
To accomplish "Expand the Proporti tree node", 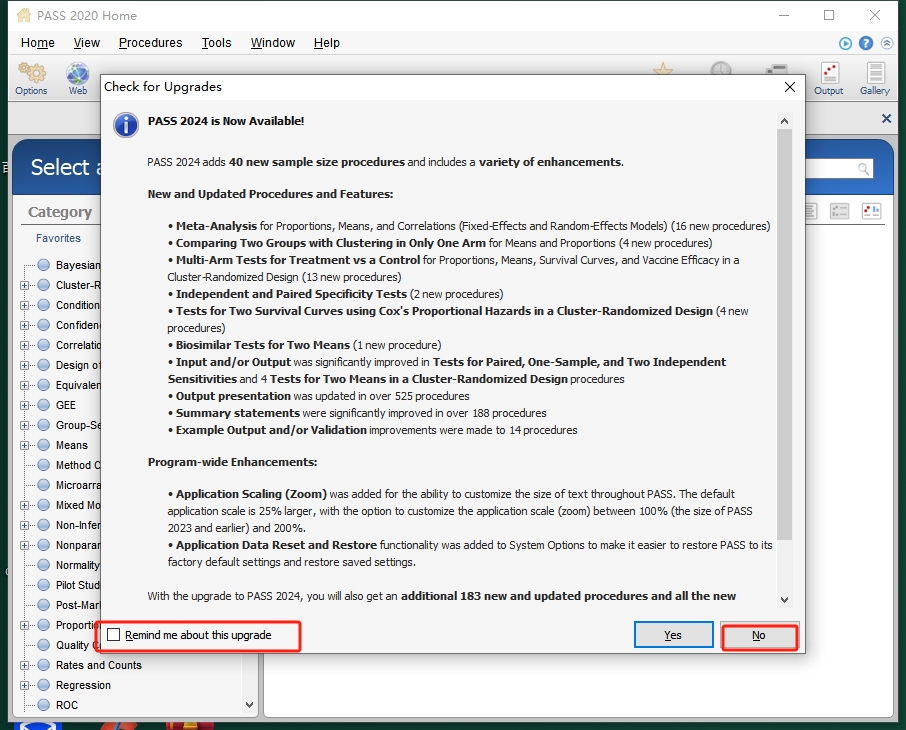I will click(x=24, y=625).
